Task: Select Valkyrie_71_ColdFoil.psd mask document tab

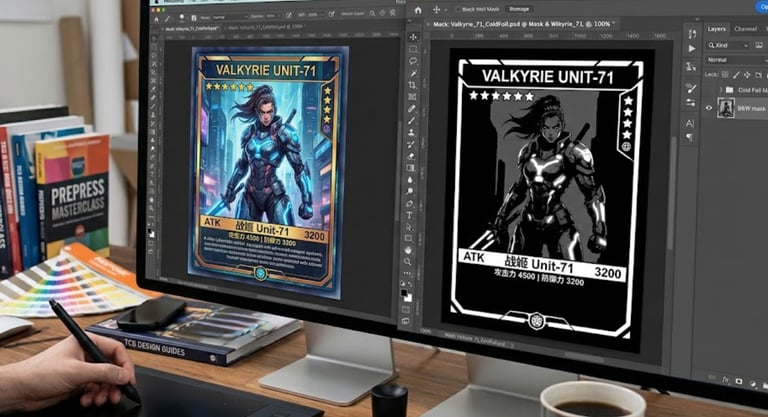Action: (522, 24)
